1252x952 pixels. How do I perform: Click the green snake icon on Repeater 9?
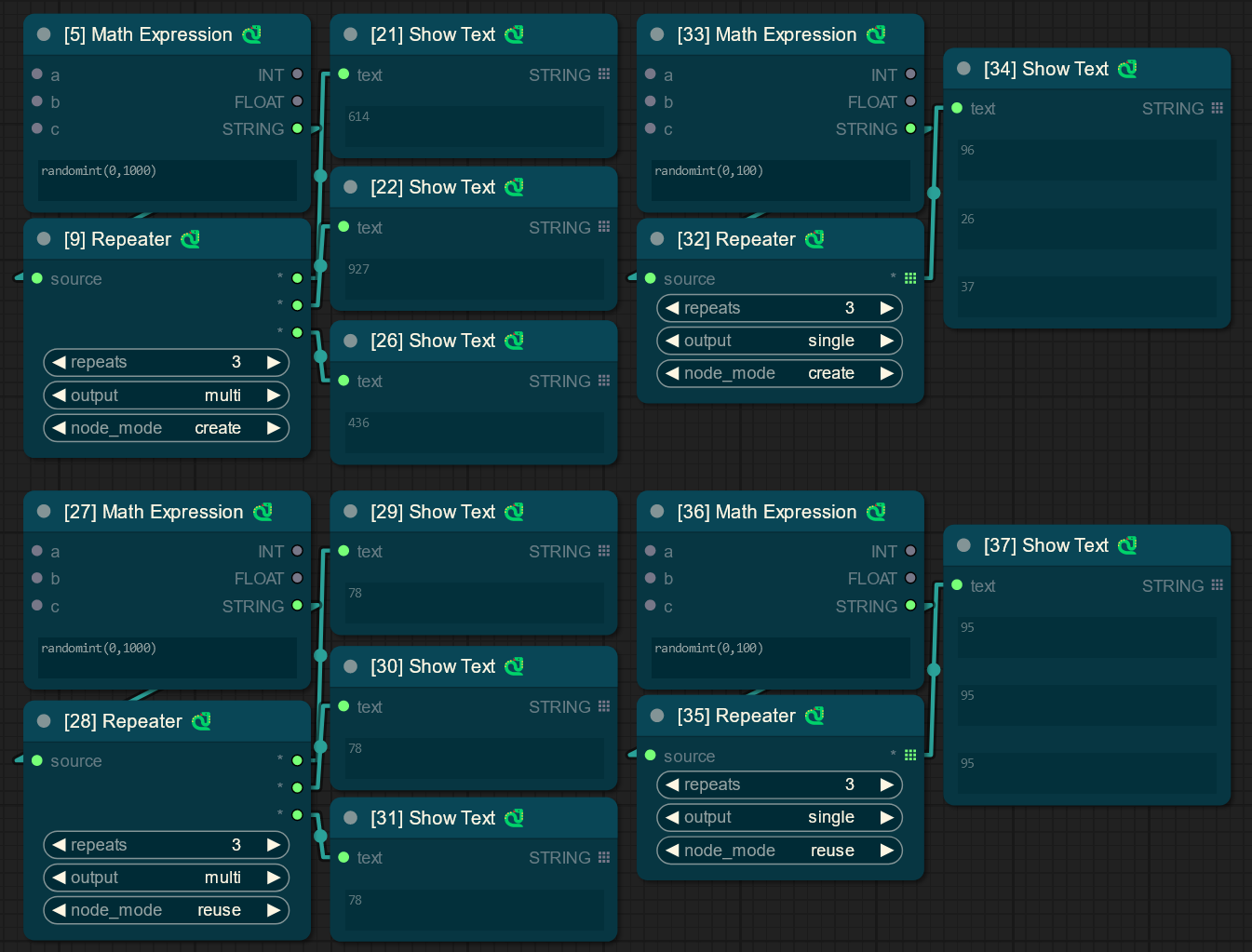(x=190, y=239)
